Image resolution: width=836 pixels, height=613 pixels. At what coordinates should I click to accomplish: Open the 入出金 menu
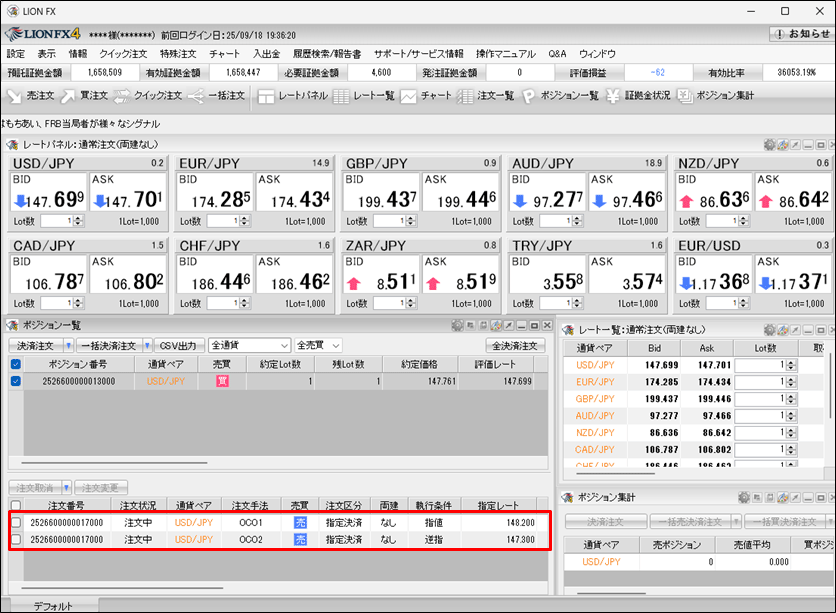(266, 54)
